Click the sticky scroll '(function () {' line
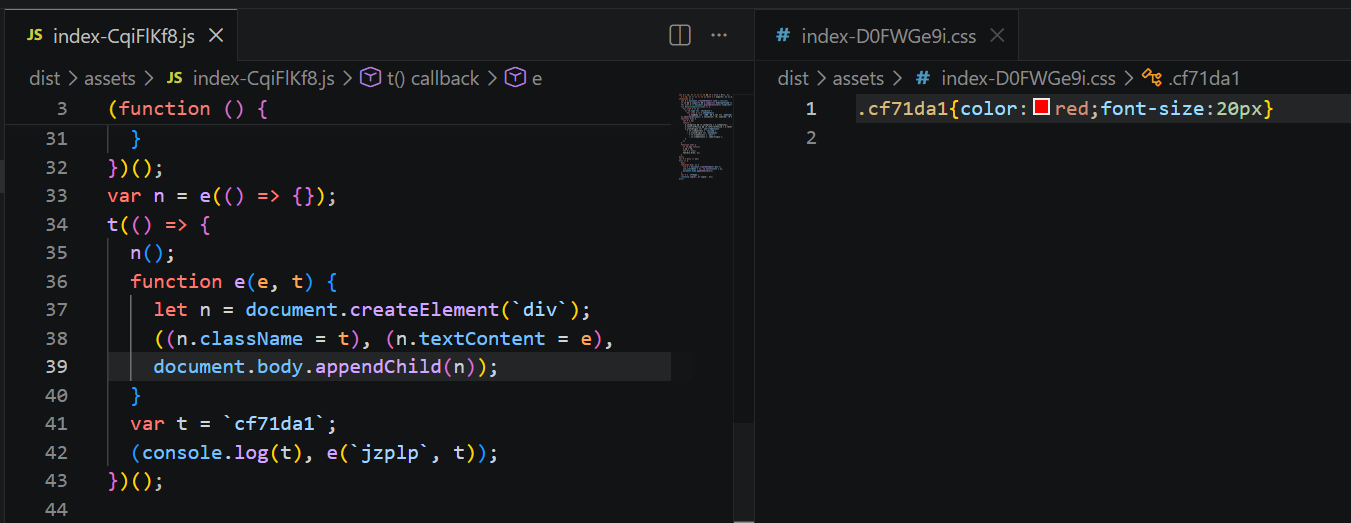1351x523 pixels. (188, 108)
